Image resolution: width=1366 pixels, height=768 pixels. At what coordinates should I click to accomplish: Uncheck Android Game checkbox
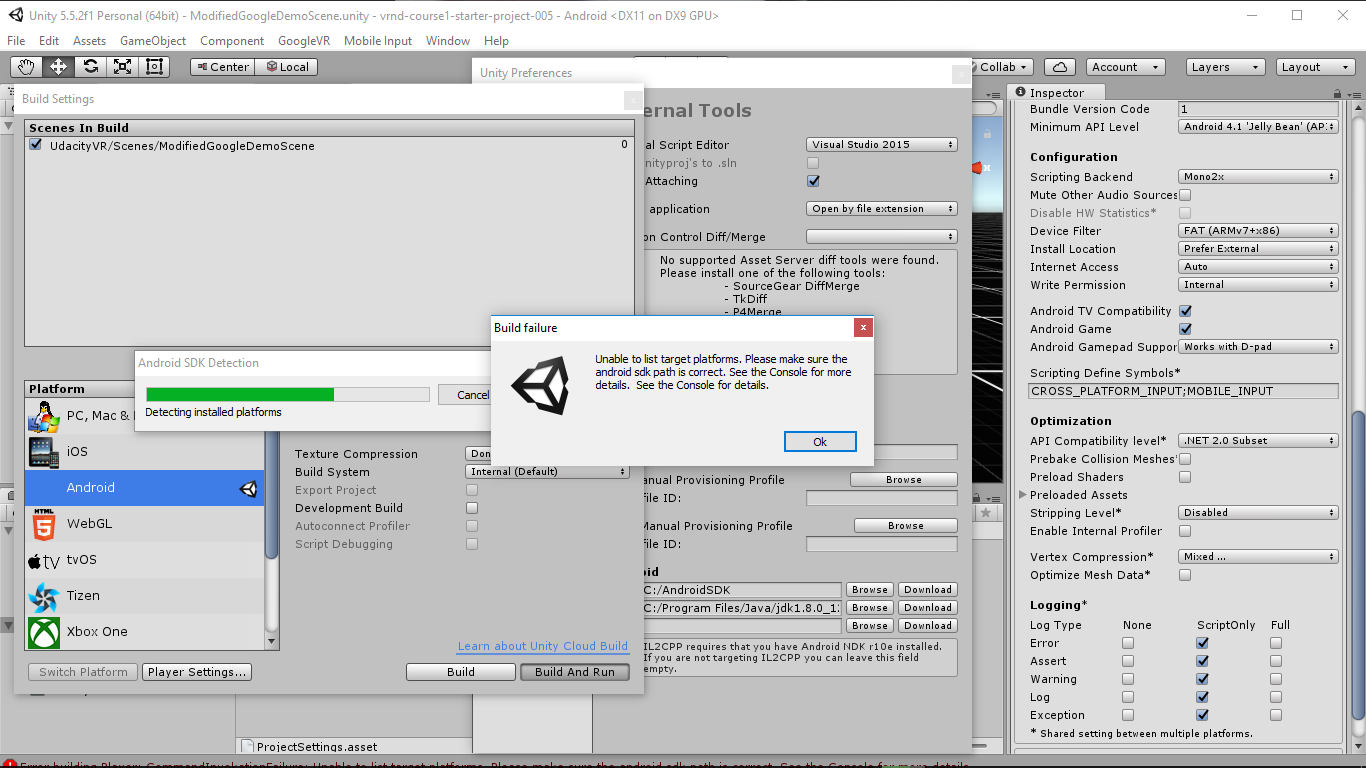coord(1185,329)
